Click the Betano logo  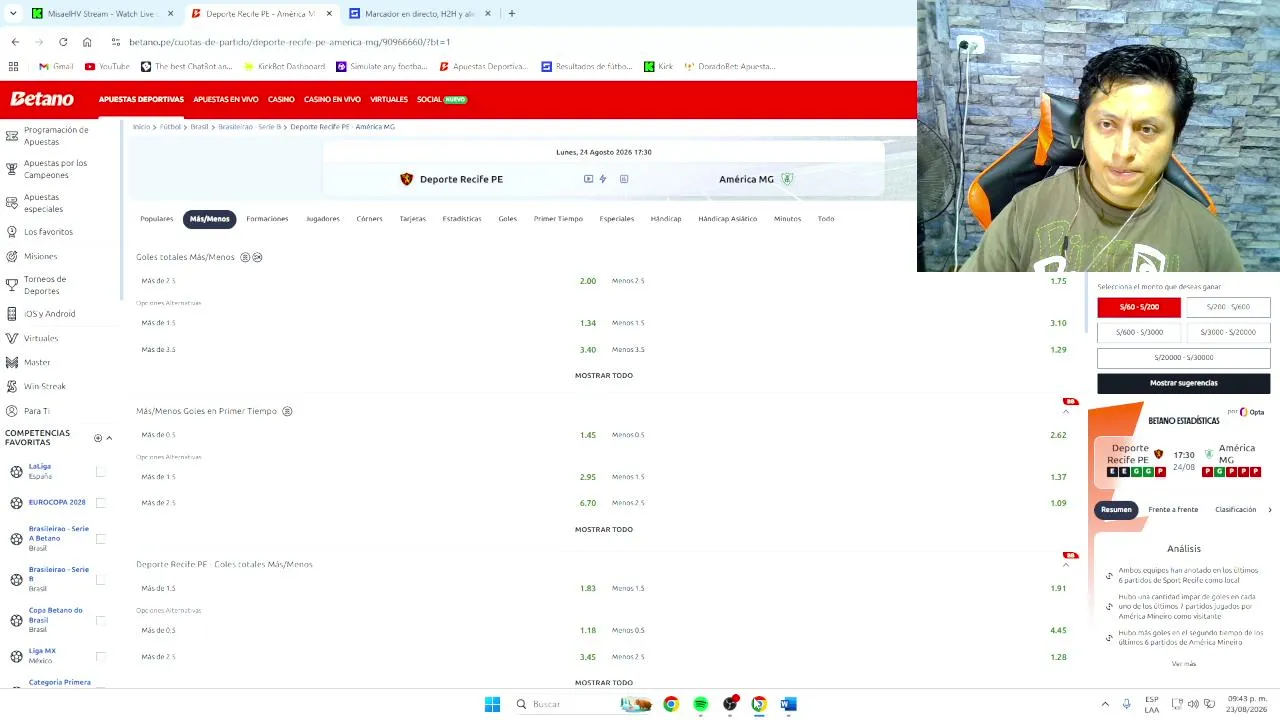[x=42, y=99]
